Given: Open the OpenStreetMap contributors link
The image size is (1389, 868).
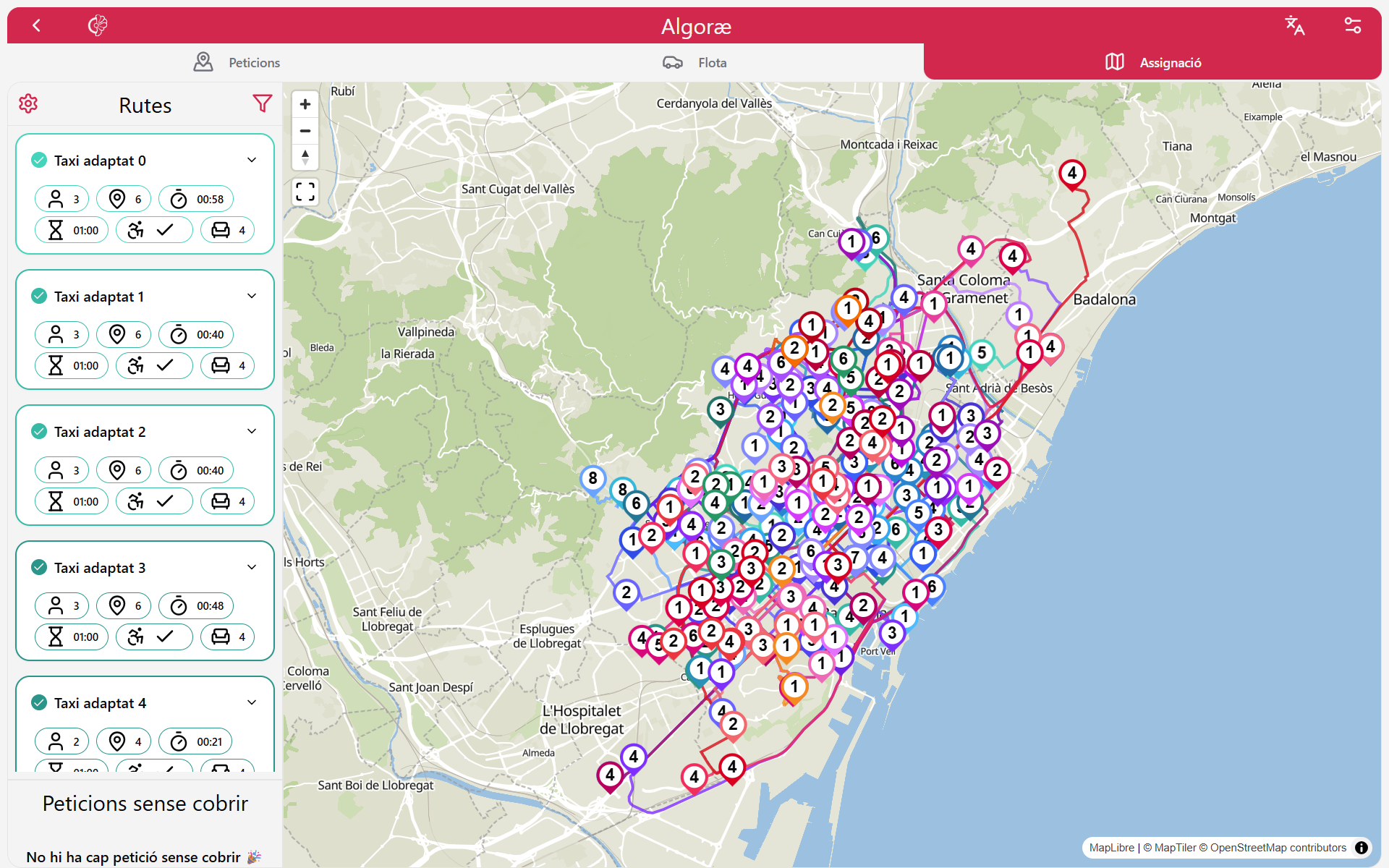Looking at the screenshot, I should (x=1278, y=848).
